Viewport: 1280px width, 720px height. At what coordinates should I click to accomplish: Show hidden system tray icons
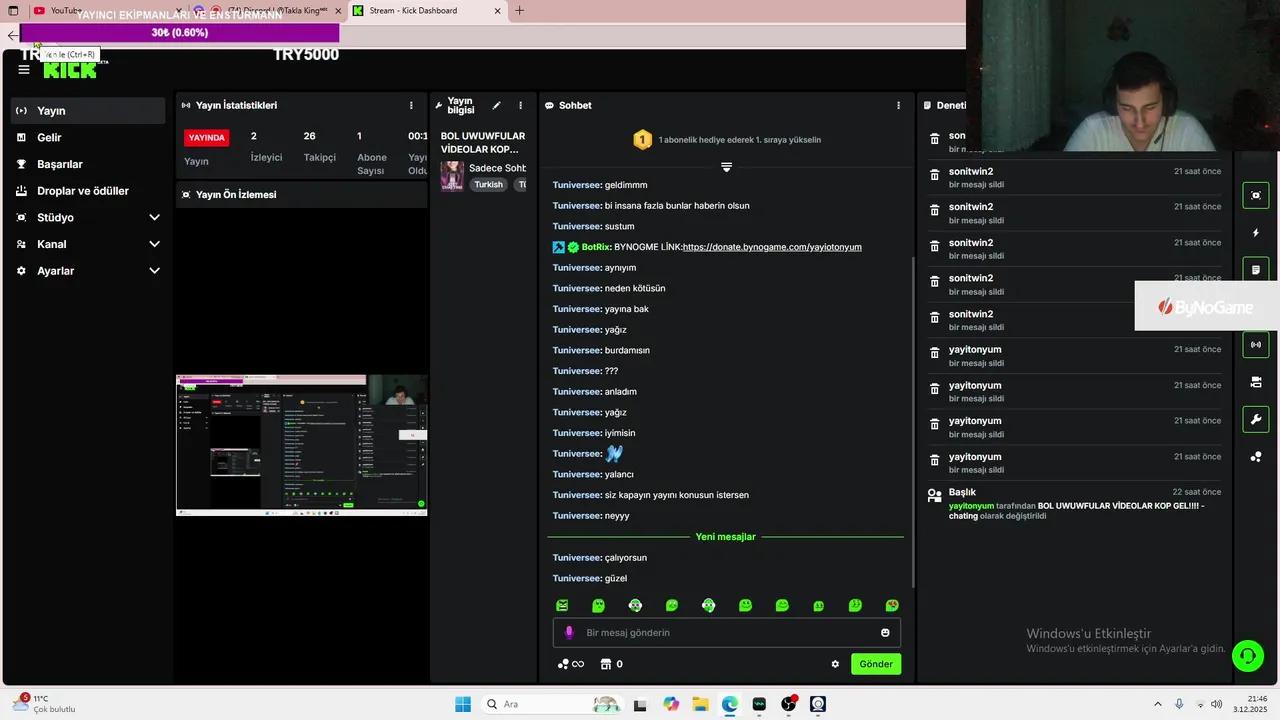click(1158, 704)
